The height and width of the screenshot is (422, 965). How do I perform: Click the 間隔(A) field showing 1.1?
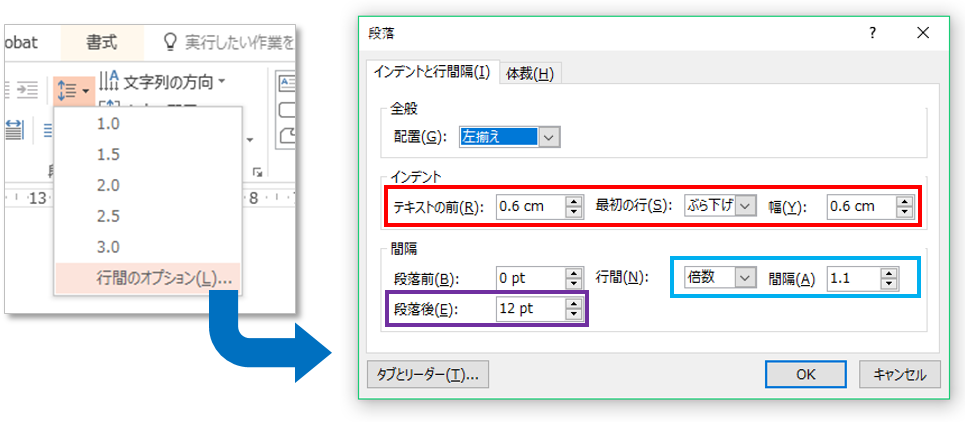(x=854, y=278)
